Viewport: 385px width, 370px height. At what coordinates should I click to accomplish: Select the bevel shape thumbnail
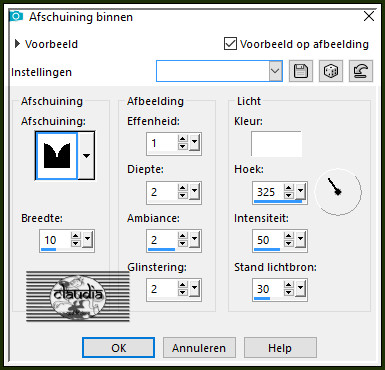click(x=57, y=156)
